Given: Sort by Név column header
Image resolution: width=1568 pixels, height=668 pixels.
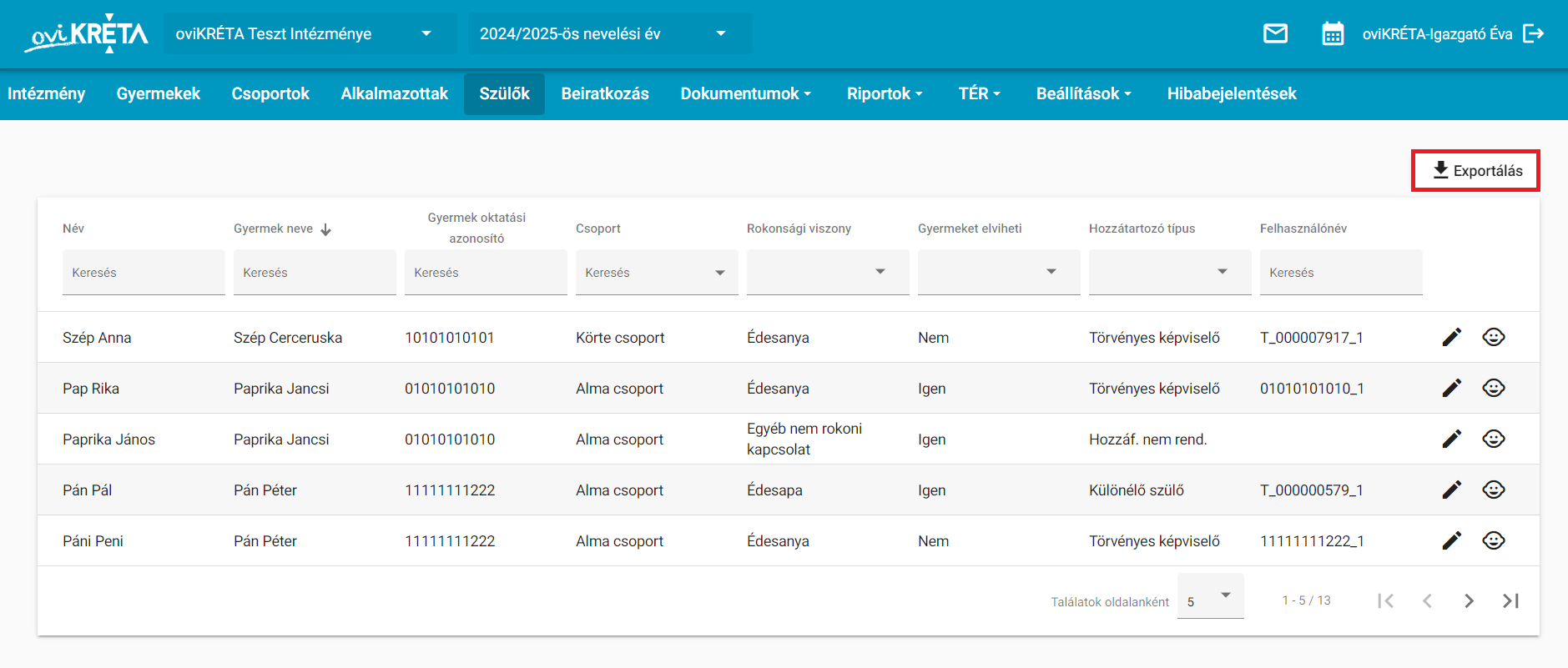Looking at the screenshot, I should pos(73,229).
